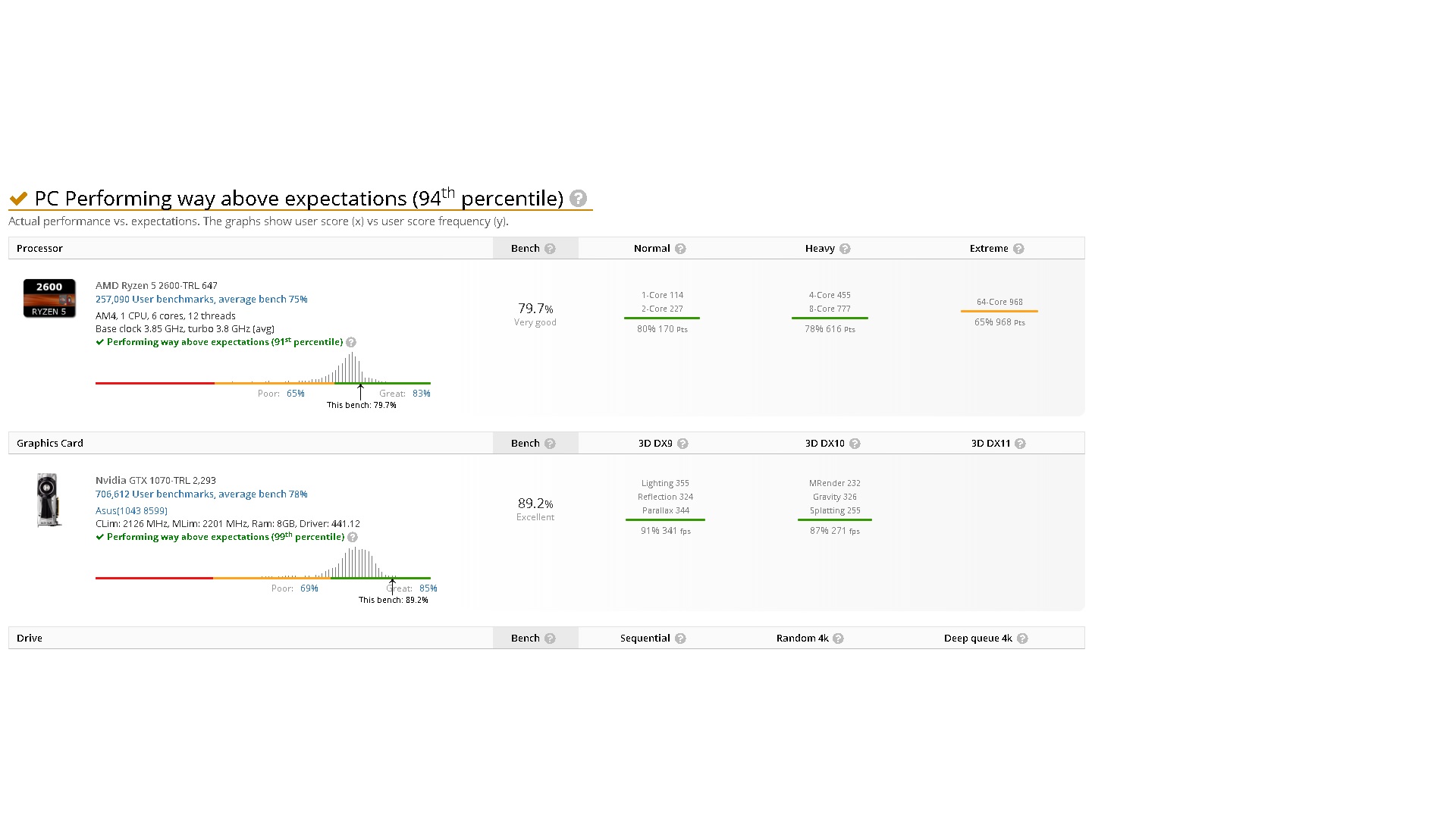Image resolution: width=1456 pixels, height=819 pixels.
Task: Open help for processor 91st percentile
Action: pos(351,342)
